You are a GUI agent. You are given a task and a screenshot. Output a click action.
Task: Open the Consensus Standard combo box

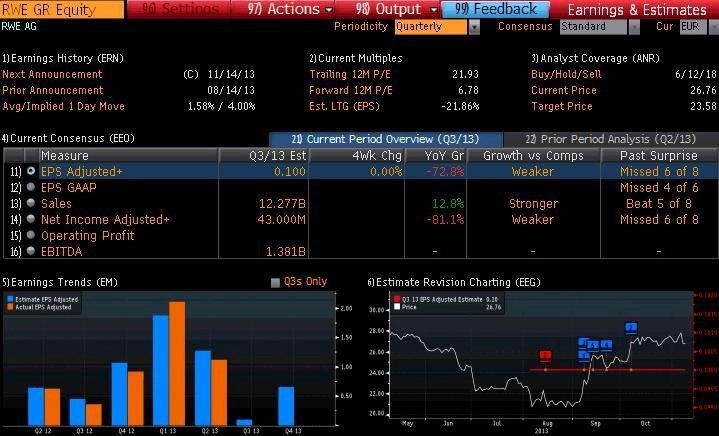click(593, 27)
